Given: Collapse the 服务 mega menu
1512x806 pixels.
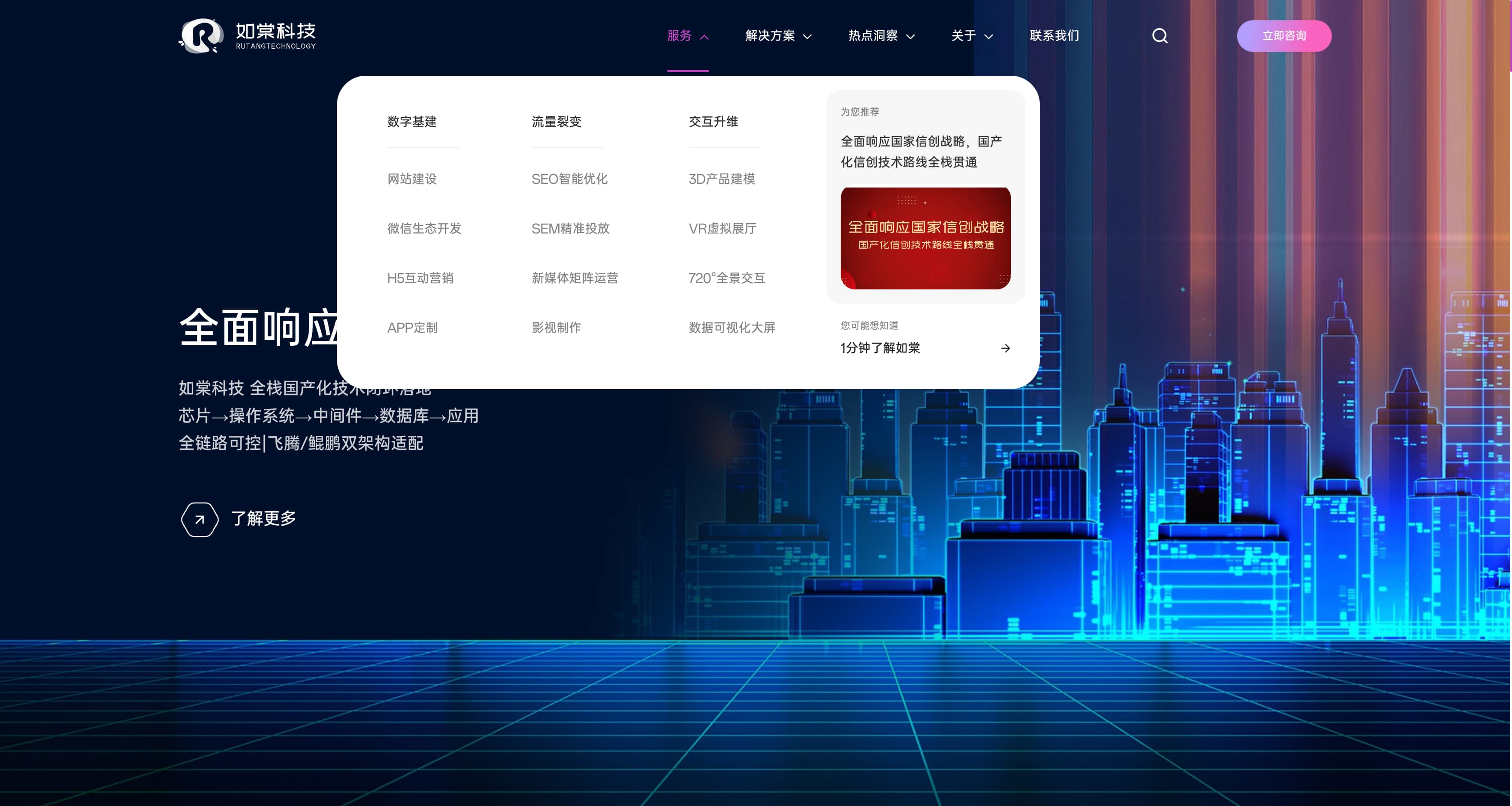Looking at the screenshot, I should pyautogui.click(x=688, y=36).
